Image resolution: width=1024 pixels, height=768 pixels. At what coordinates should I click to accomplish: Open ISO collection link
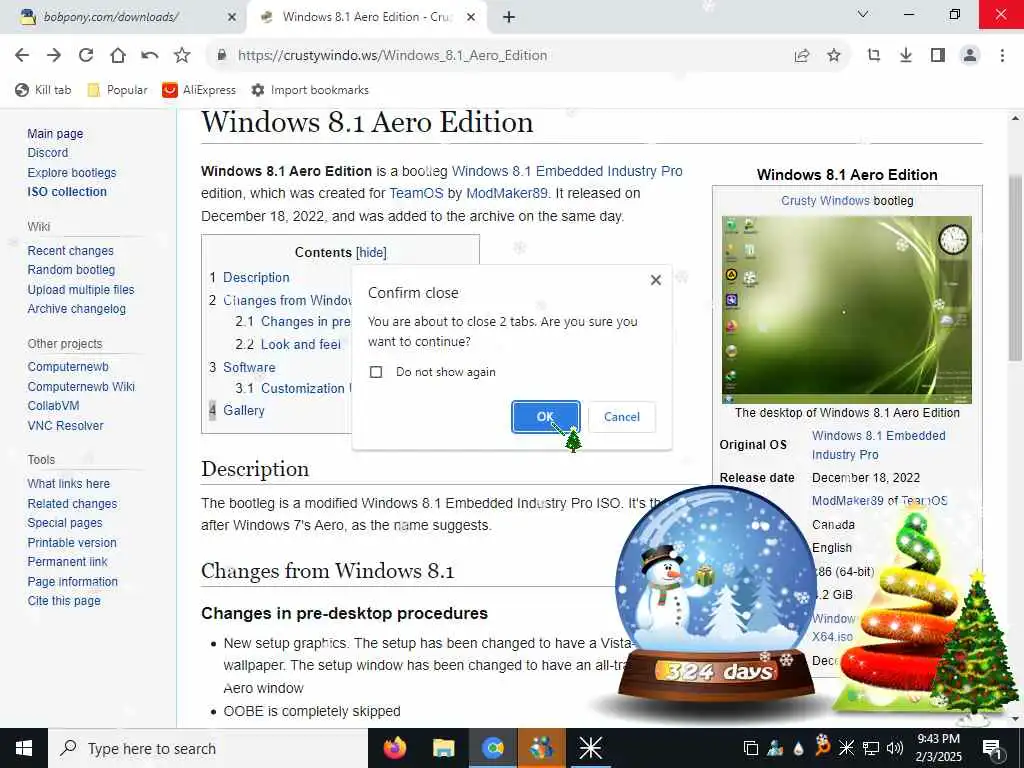coord(67,192)
